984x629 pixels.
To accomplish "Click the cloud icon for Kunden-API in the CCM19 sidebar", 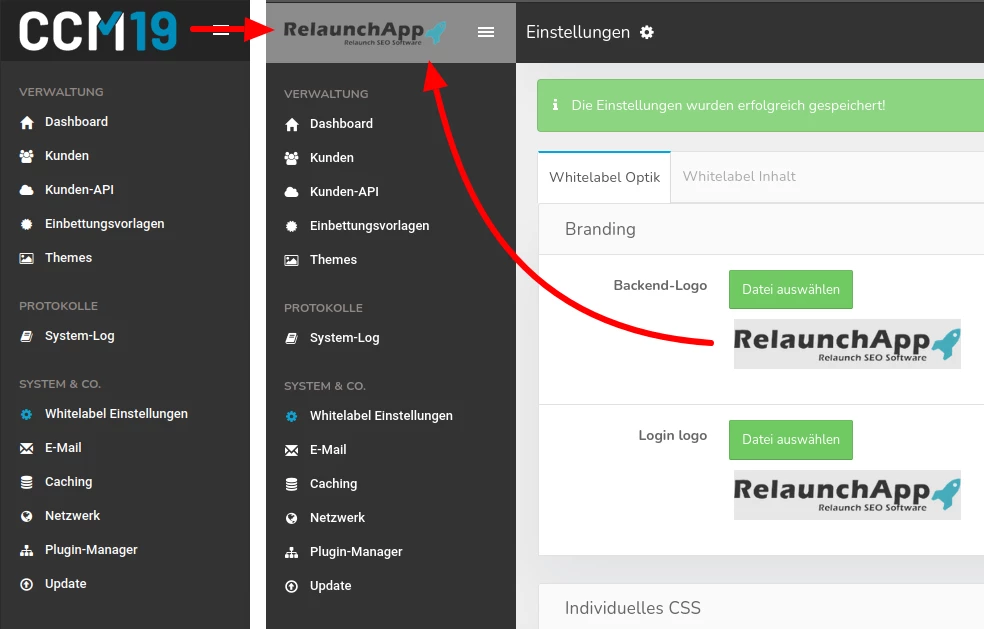I will pos(26,190).
